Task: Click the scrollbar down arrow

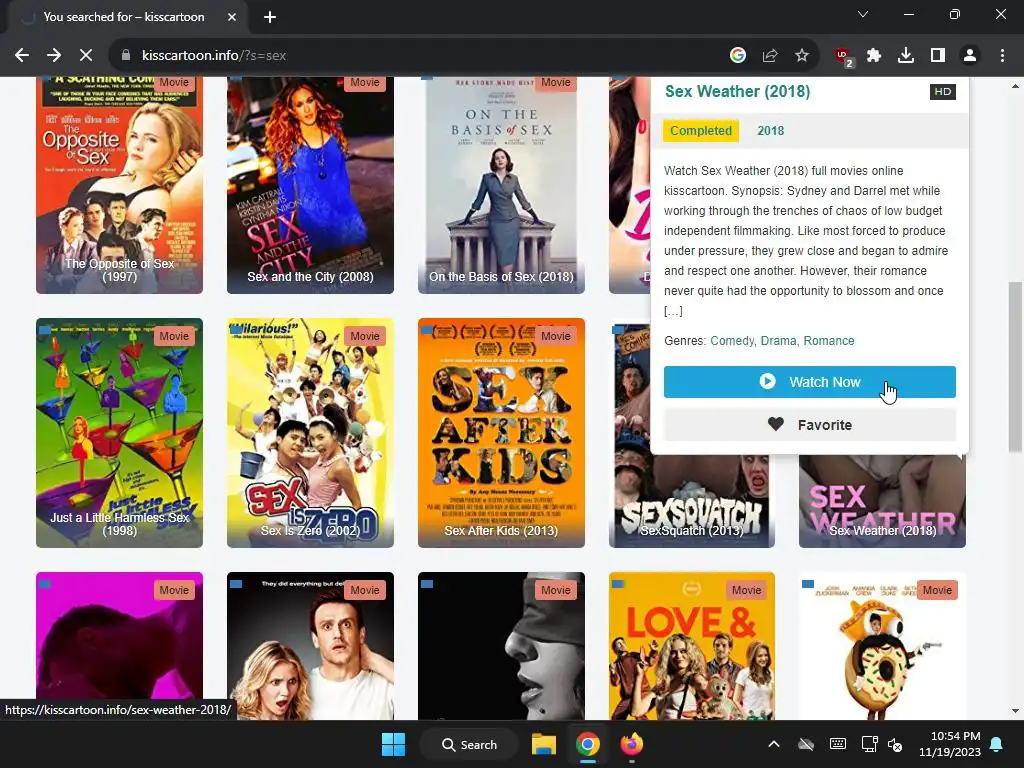Action: point(1015,711)
